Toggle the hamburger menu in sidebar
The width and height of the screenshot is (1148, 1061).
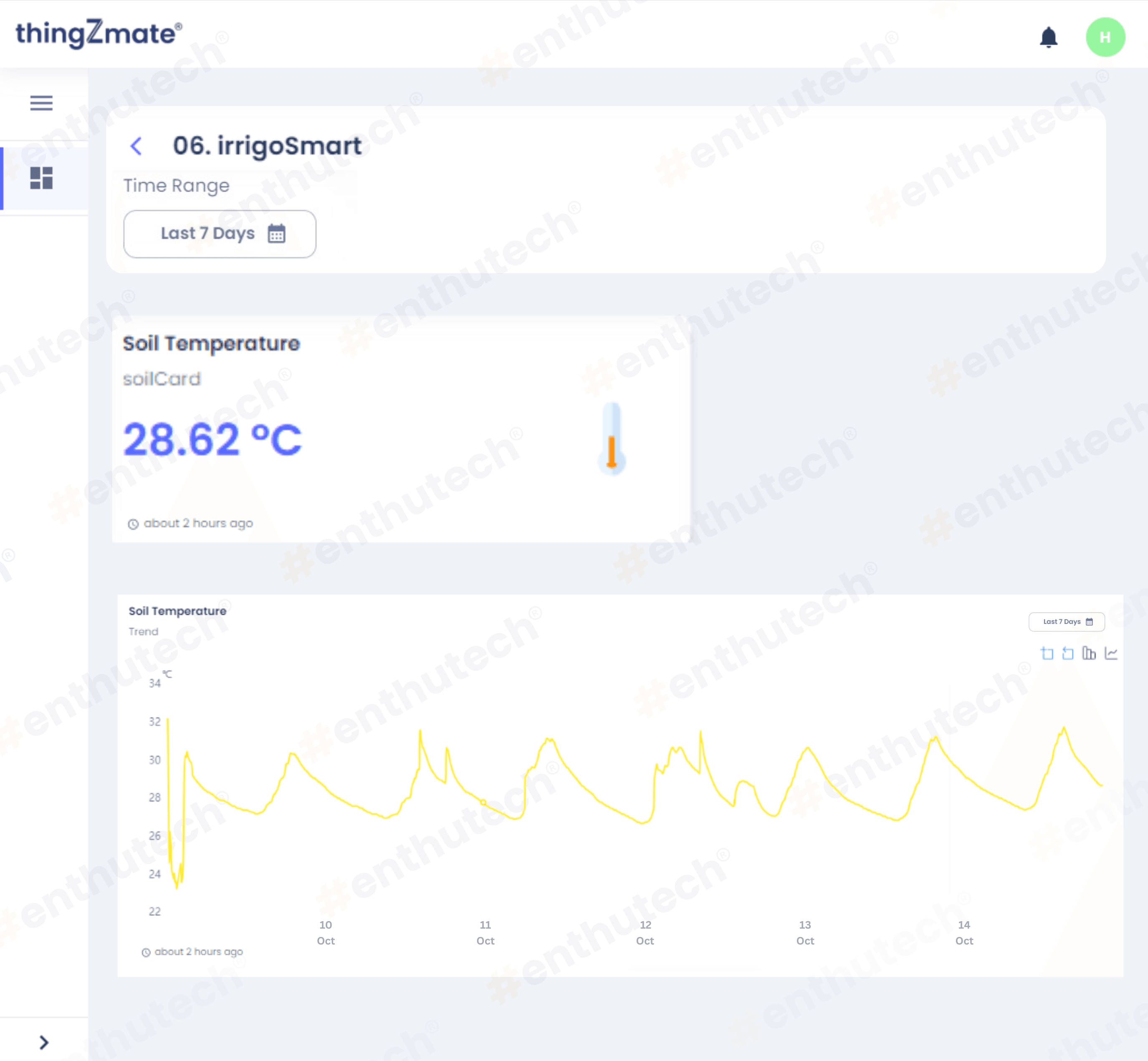[x=41, y=103]
